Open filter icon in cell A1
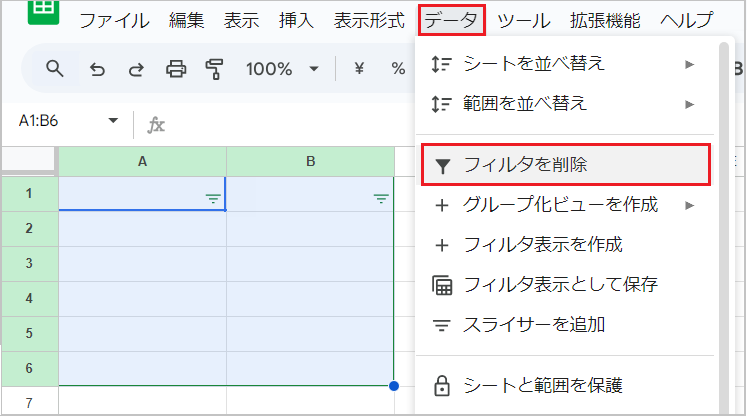 point(213,199)
